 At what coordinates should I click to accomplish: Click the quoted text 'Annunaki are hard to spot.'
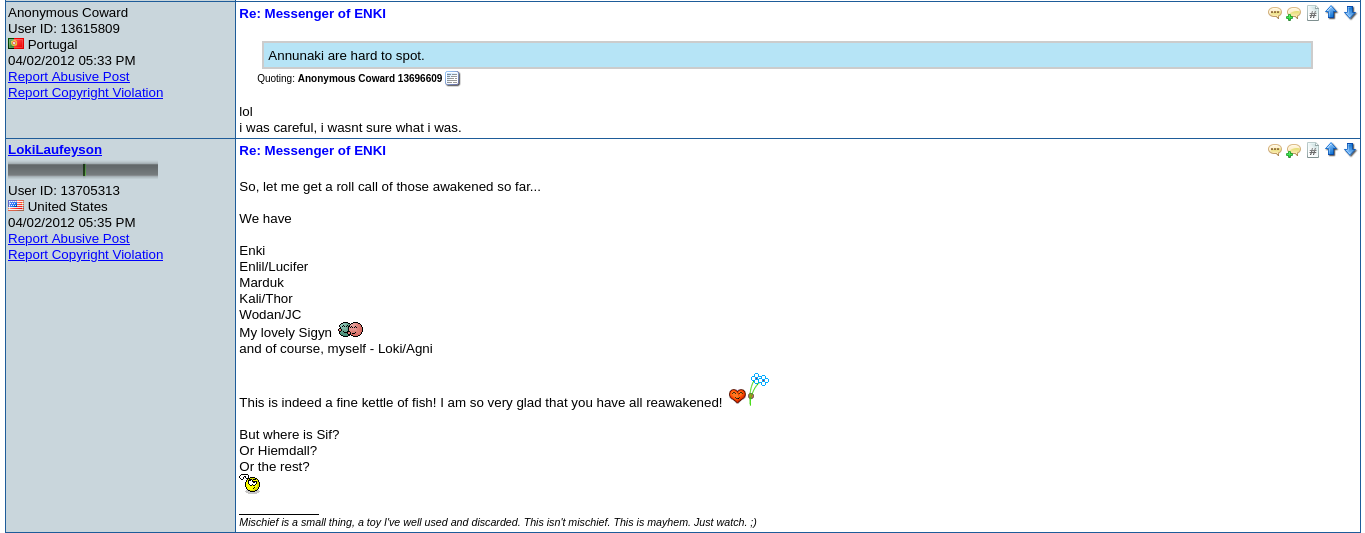(346, 56)
